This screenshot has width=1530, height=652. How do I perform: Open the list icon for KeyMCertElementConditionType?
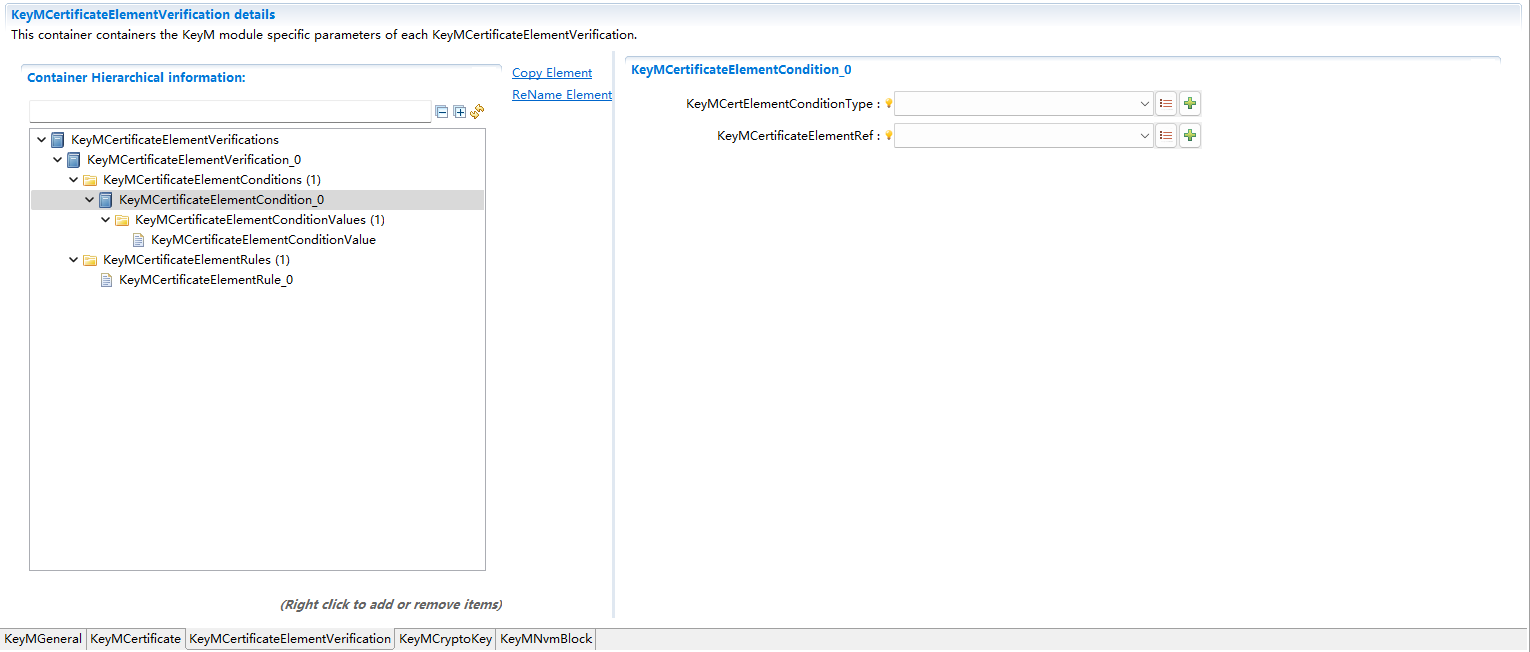click(1165, 103)
